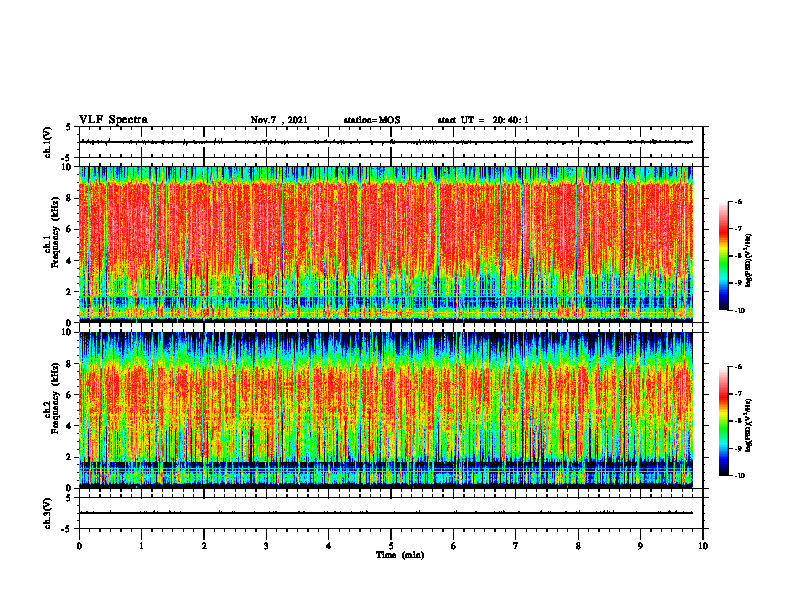The width and height of the screenshot is (792, 612).
Task: Click the 'Time (min)' x-axis label
Action: point(400,555)
